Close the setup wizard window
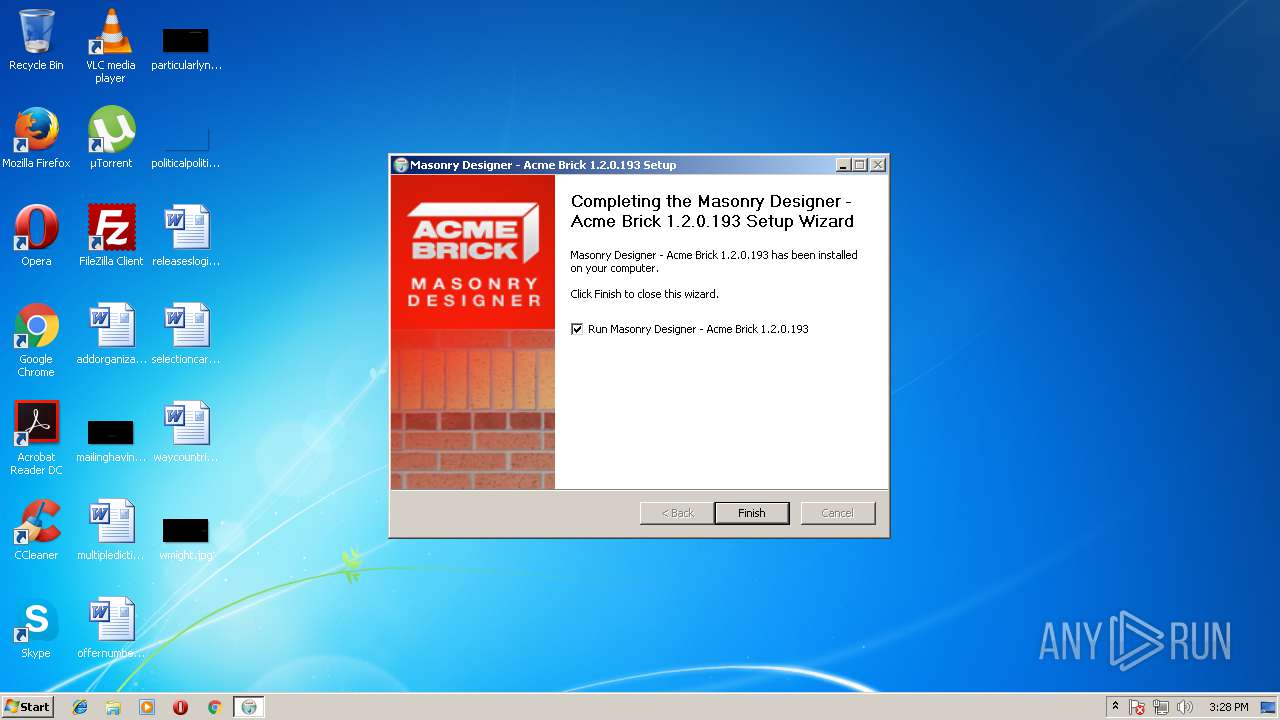 point(877,165)
